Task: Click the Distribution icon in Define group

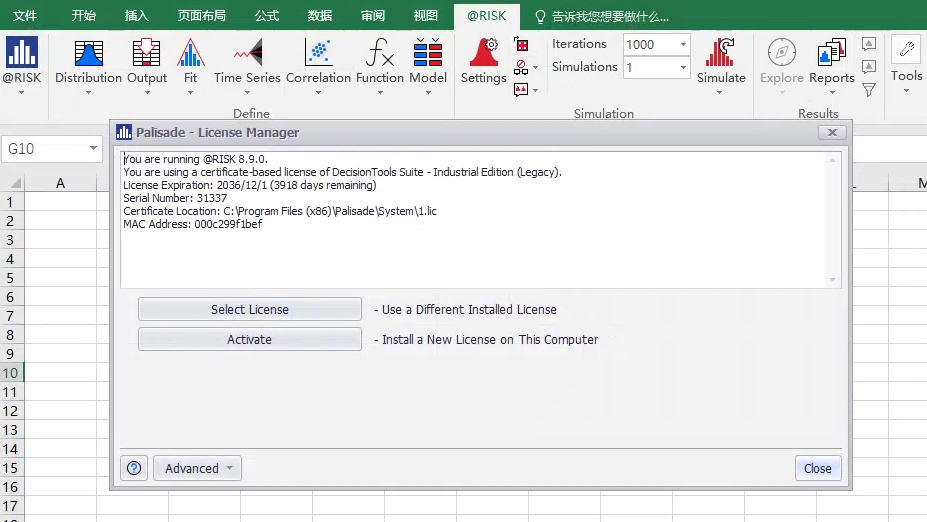Action: pyautogui.click(x=89, y=53)
